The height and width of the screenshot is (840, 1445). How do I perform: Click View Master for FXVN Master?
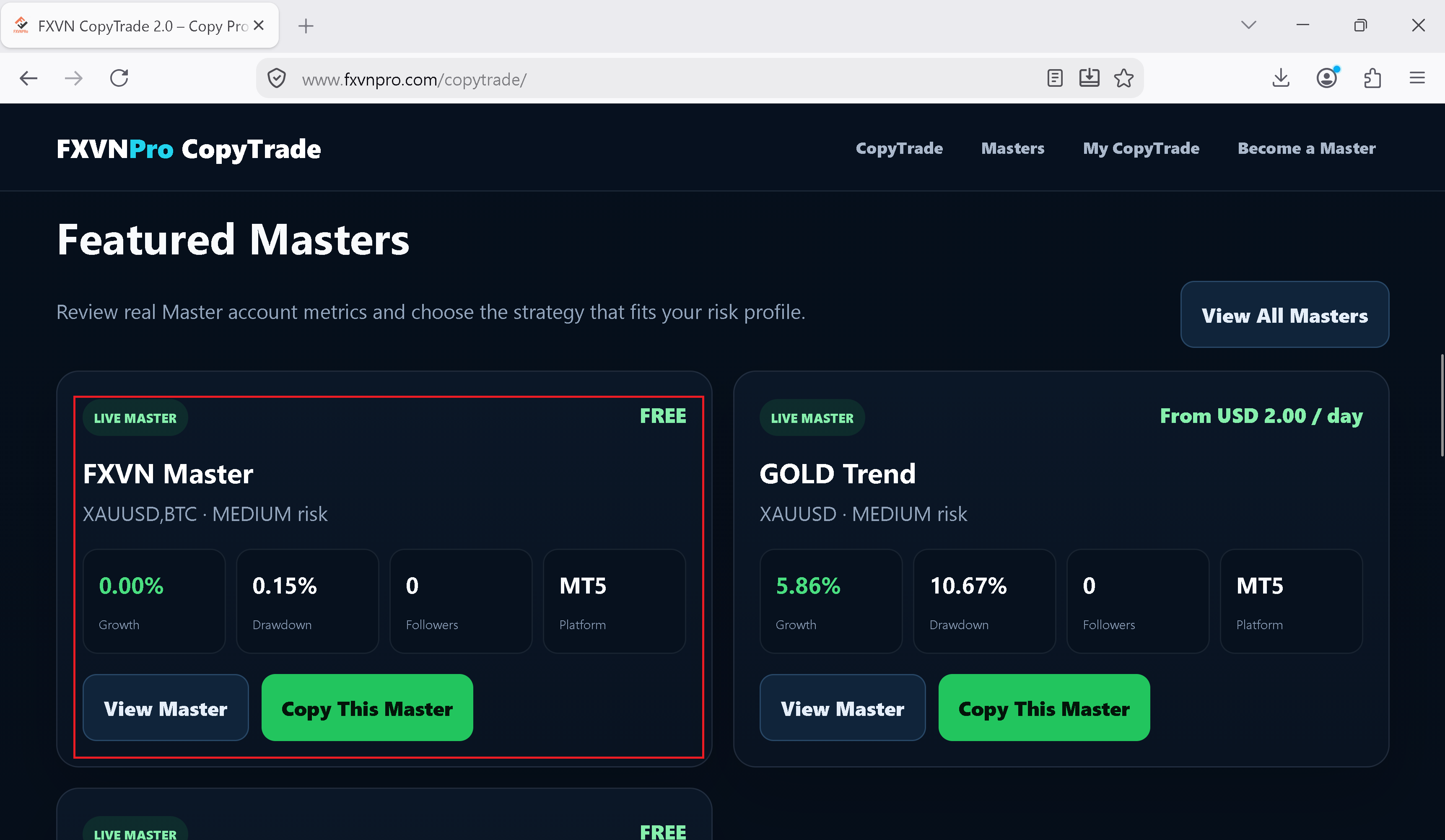click(x=165, y=708)
